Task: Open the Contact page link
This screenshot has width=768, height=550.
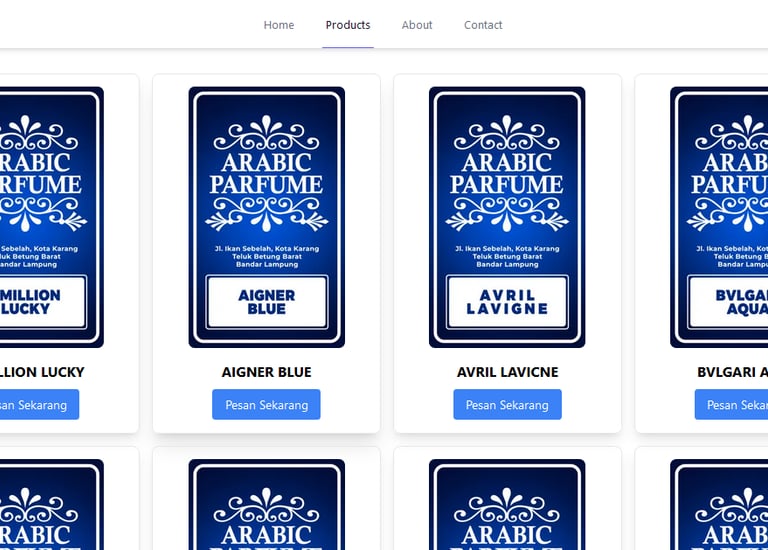Action: (483, 25)
